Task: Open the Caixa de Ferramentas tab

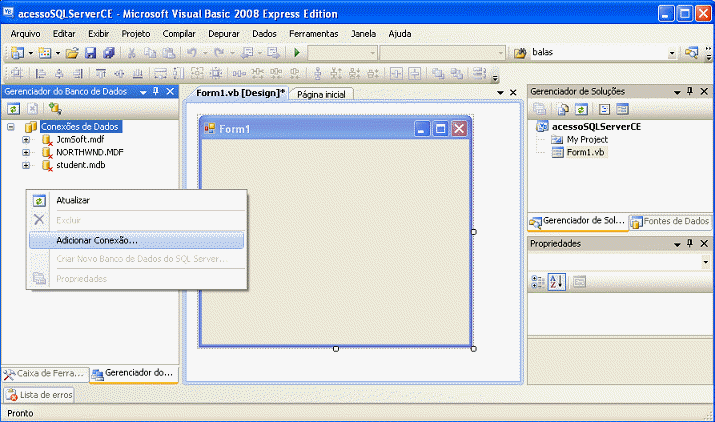Action: [45, 374]
